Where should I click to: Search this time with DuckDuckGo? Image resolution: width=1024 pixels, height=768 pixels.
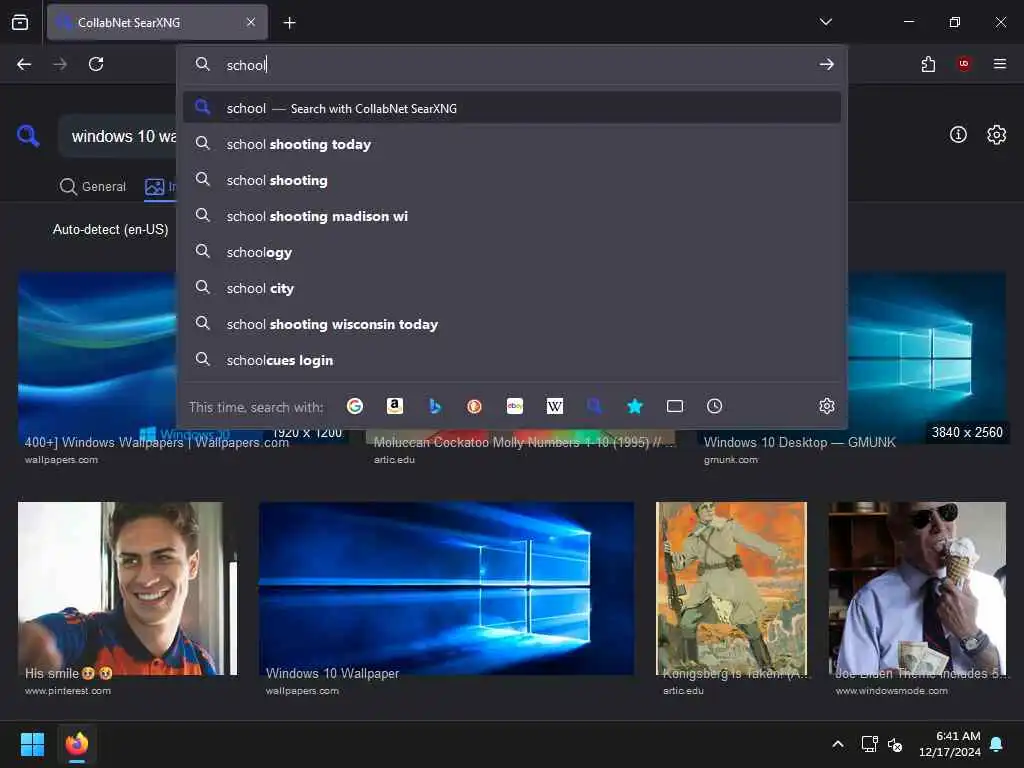(x=475, y=406)
